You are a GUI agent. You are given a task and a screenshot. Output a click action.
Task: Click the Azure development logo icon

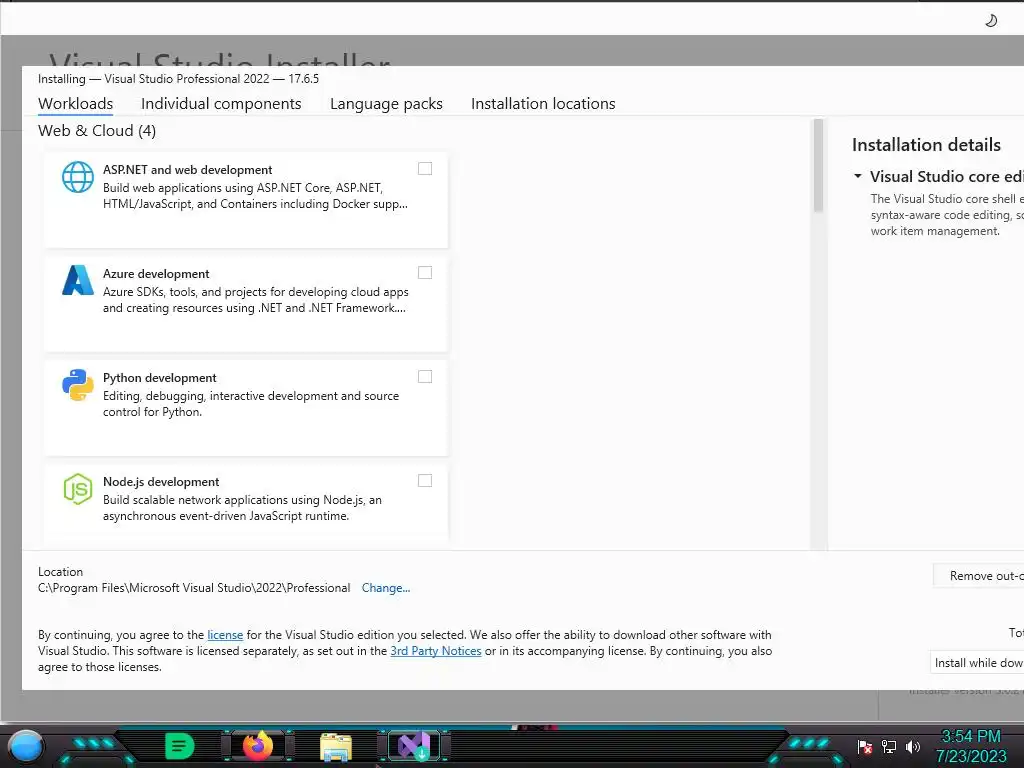pyautogui.click(x=78, y=280)
